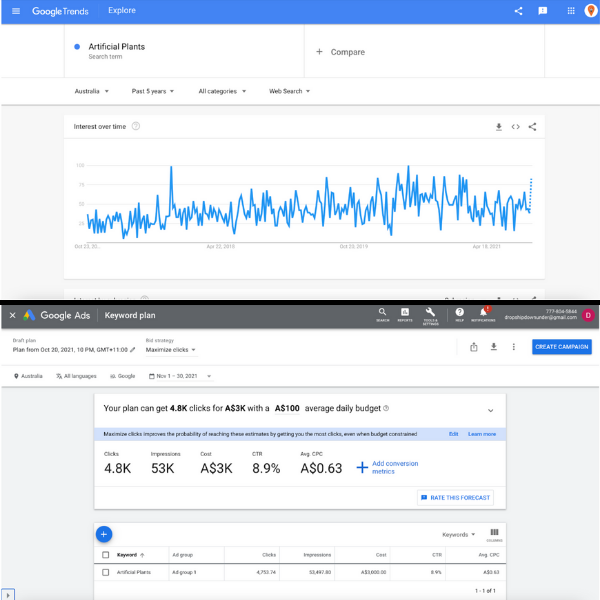Click Edit in the Maximize clicks notice
The image size is (600, 600).
tap(453, 434)
